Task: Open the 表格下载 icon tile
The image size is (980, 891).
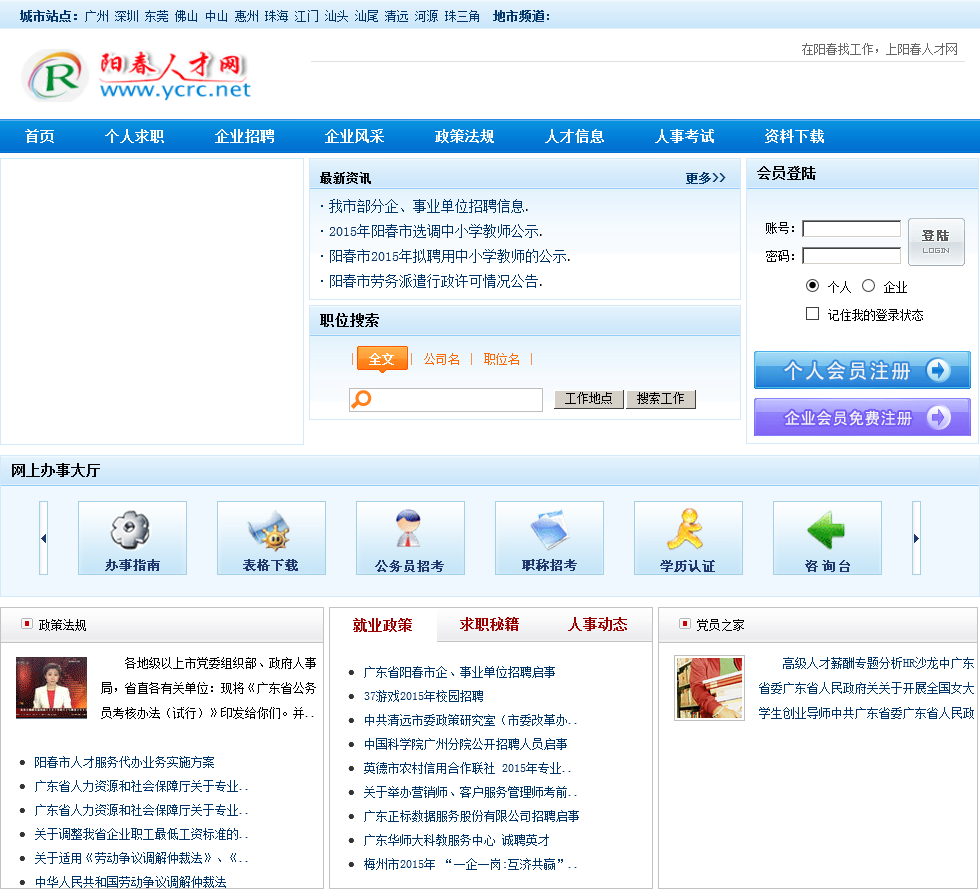Action: (x=271, y=537)
